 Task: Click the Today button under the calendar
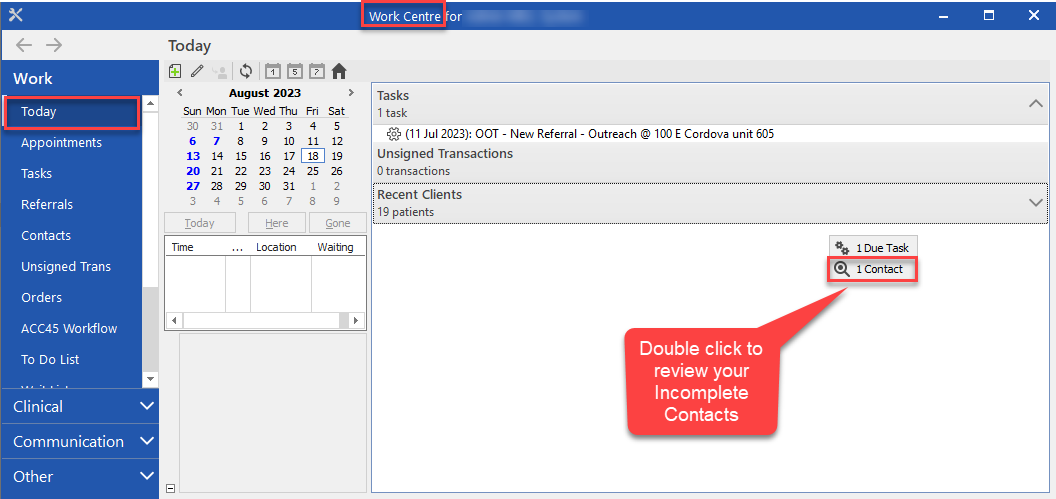(200, 223)
